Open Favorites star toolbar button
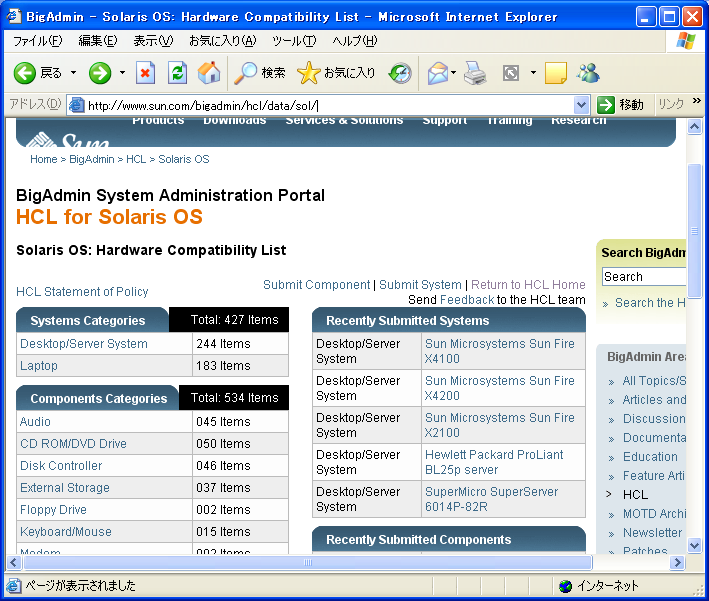 (x=336, y=73)
